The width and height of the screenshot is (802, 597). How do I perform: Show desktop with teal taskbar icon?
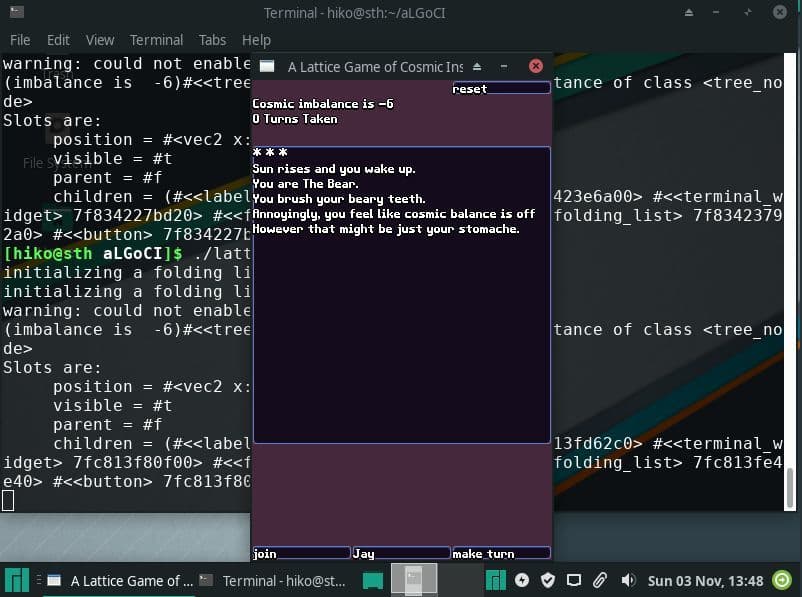coord(373,581)
